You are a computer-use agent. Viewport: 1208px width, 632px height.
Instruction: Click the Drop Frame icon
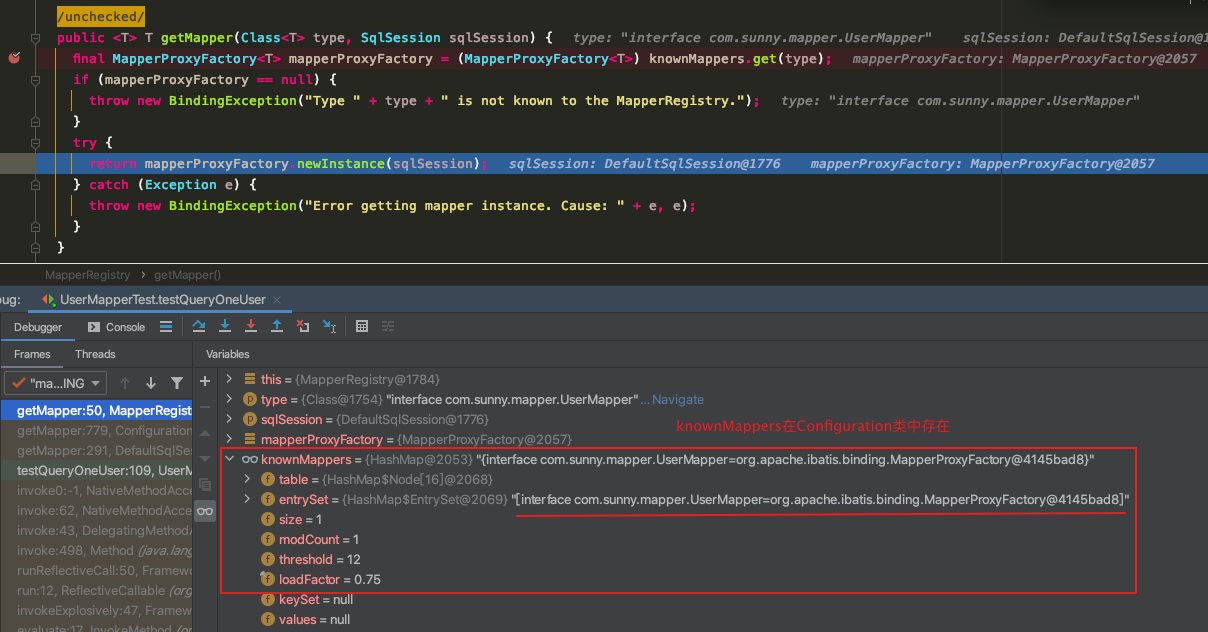coord(303,326)
